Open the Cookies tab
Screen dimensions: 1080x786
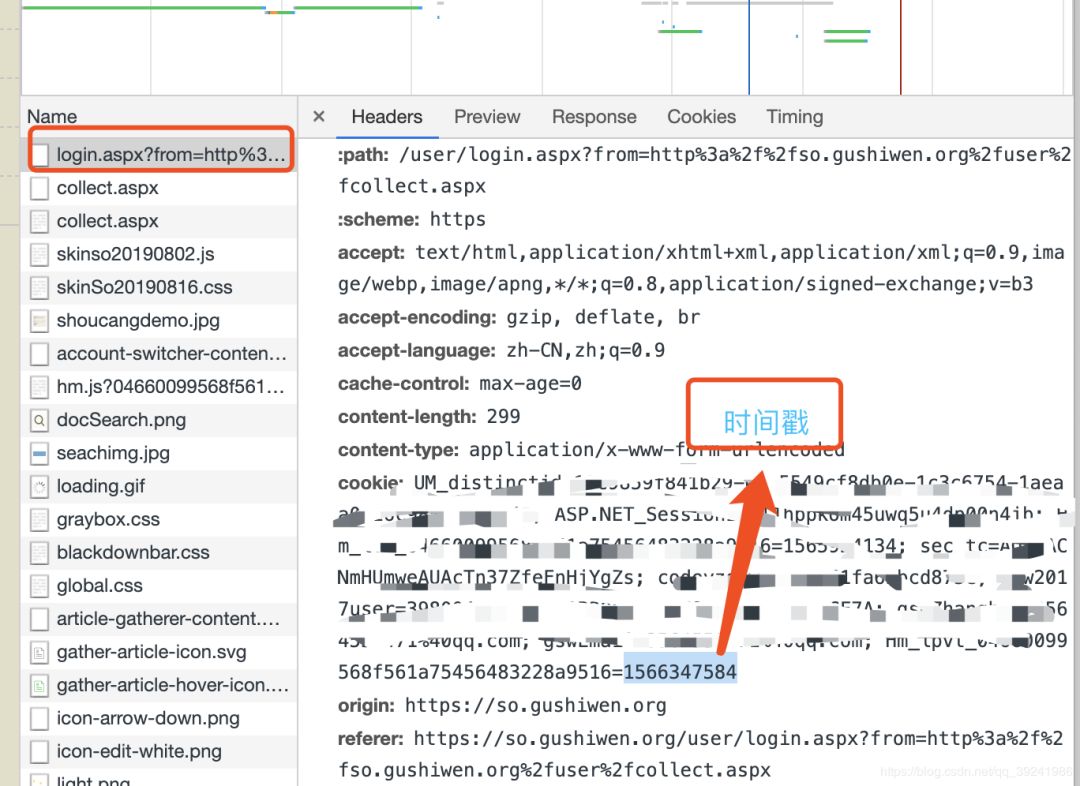(x=701, y=116)
